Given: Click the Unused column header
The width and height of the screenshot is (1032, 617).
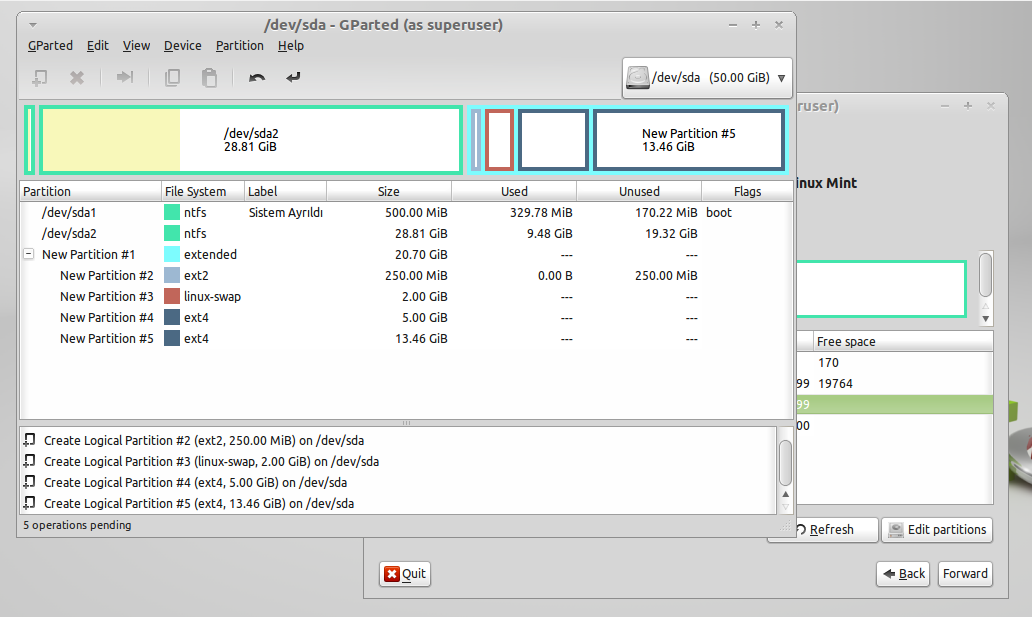Looking at the screenshot, I should point(639,192).
